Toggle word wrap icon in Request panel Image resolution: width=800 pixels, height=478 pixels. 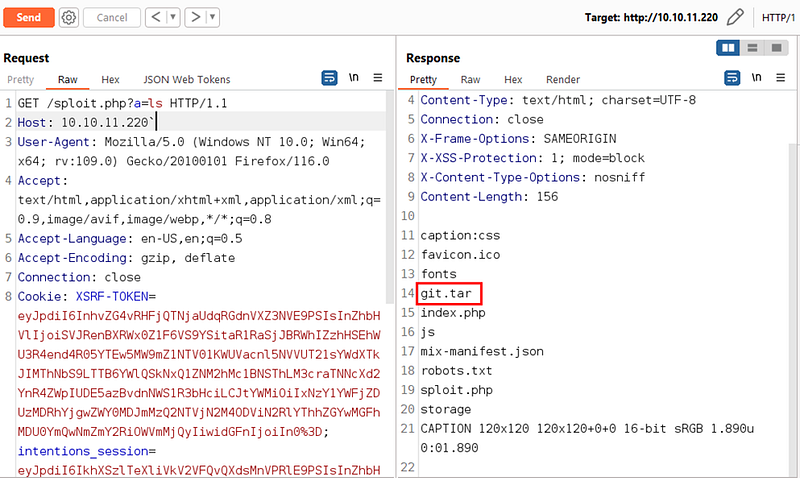point(329,78)
